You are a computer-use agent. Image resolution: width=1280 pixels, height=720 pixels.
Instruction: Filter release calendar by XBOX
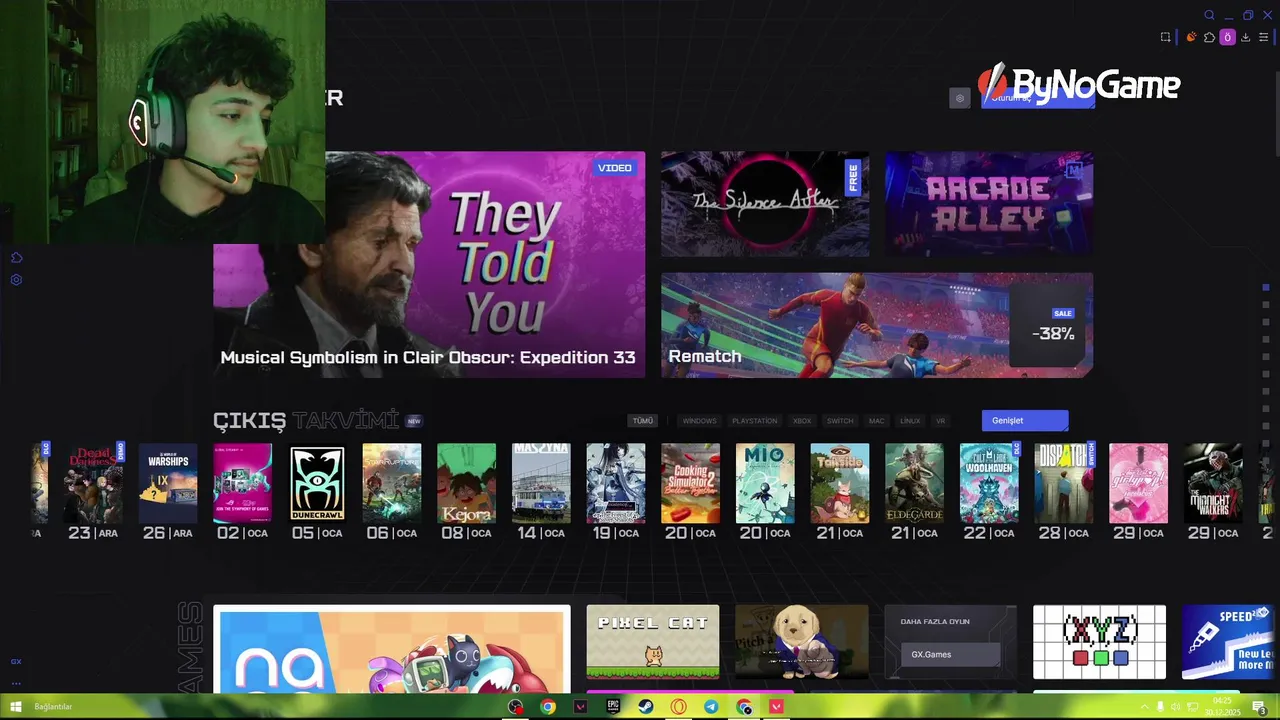tap(802, 421)
